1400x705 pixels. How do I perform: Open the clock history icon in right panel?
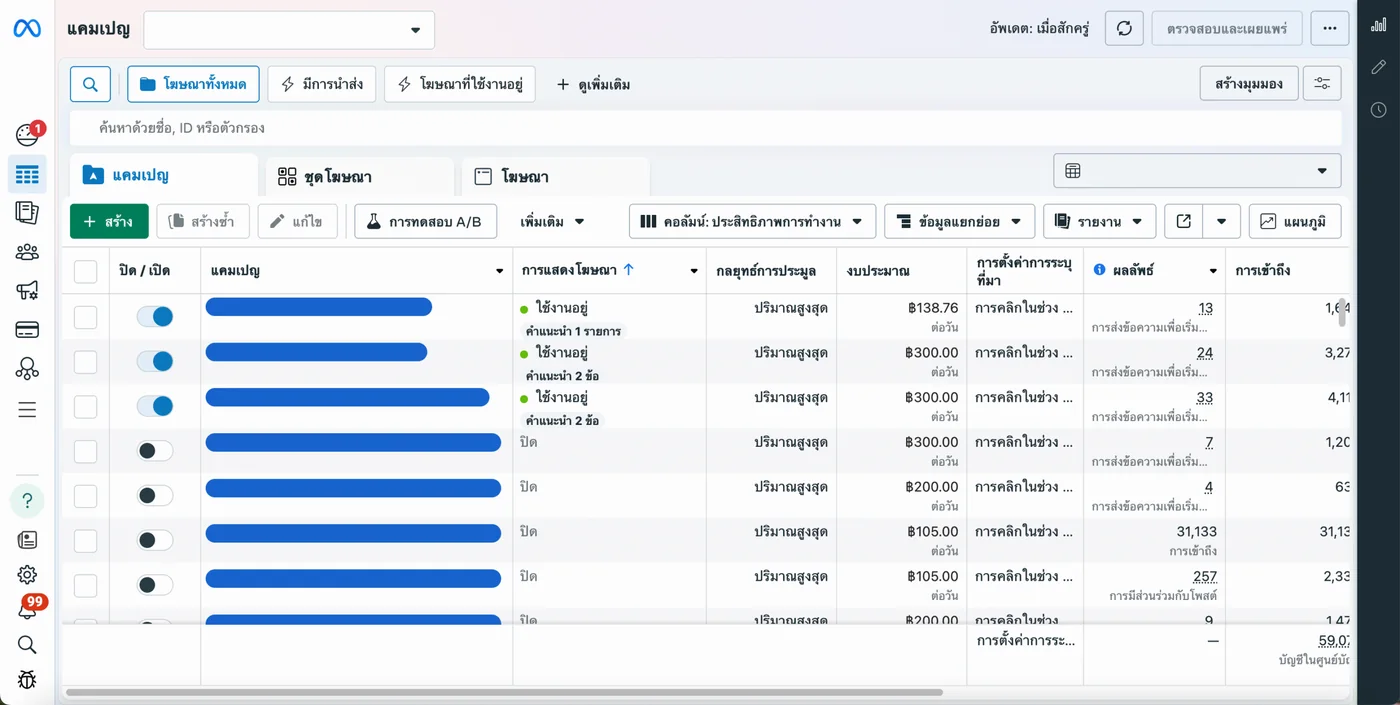1379,110
